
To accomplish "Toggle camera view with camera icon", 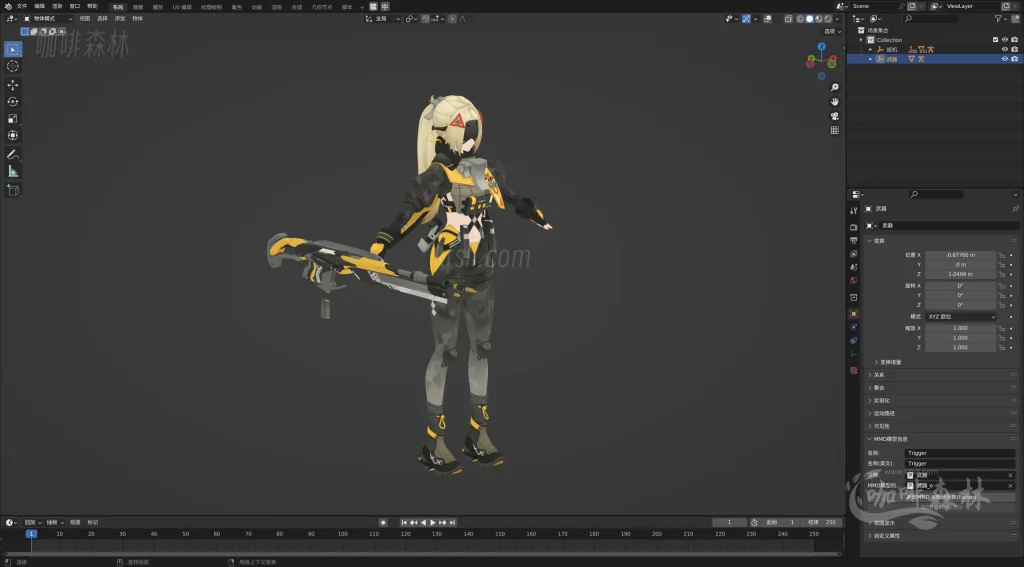I will (x=835, y=116).
